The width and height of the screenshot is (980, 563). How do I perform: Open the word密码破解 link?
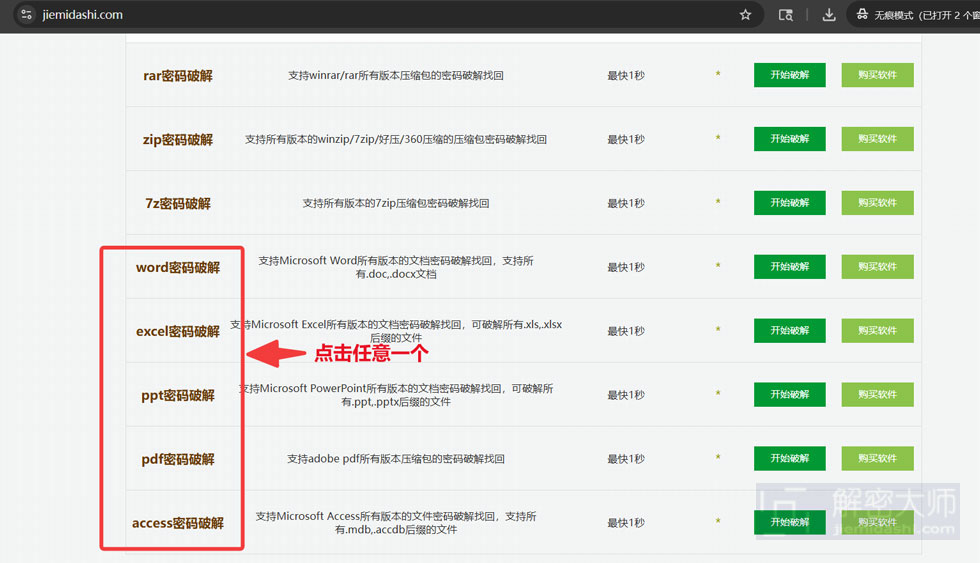[x=178, y=267]
